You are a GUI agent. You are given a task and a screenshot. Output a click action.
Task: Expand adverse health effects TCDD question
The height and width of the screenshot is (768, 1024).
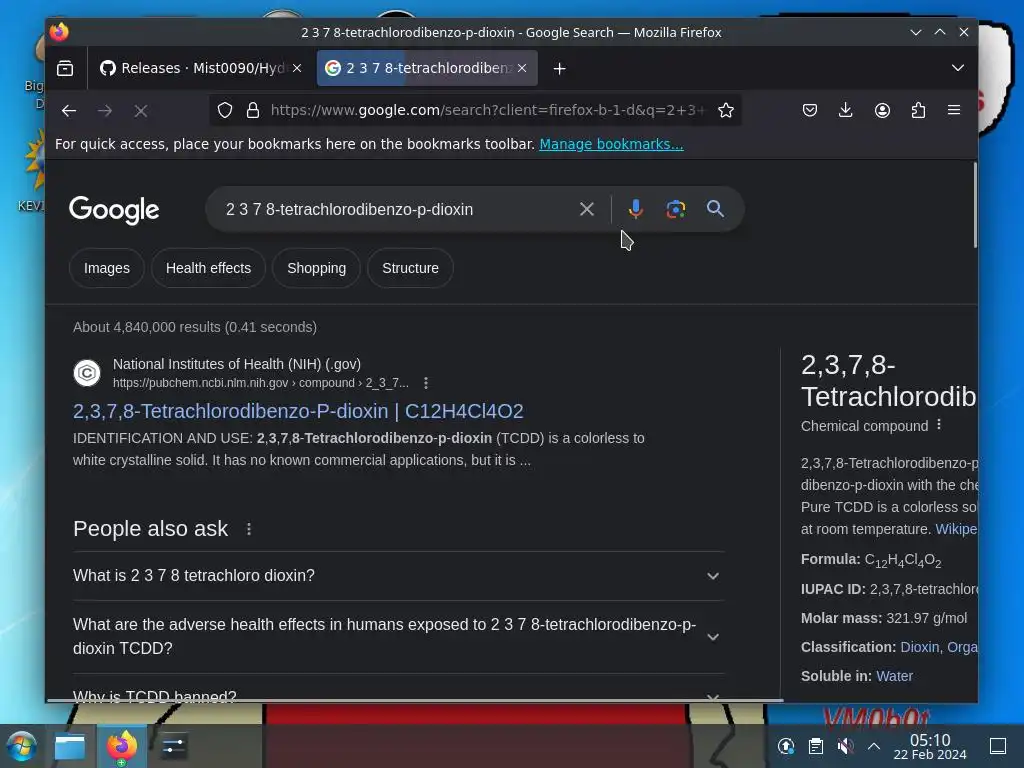[x=398, y=636]
